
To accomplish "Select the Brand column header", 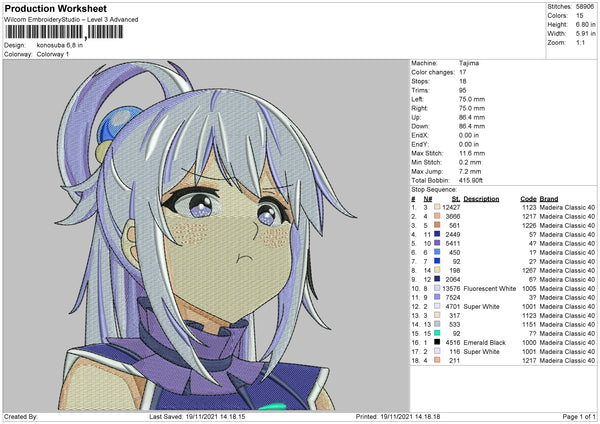I will [549, 199].
